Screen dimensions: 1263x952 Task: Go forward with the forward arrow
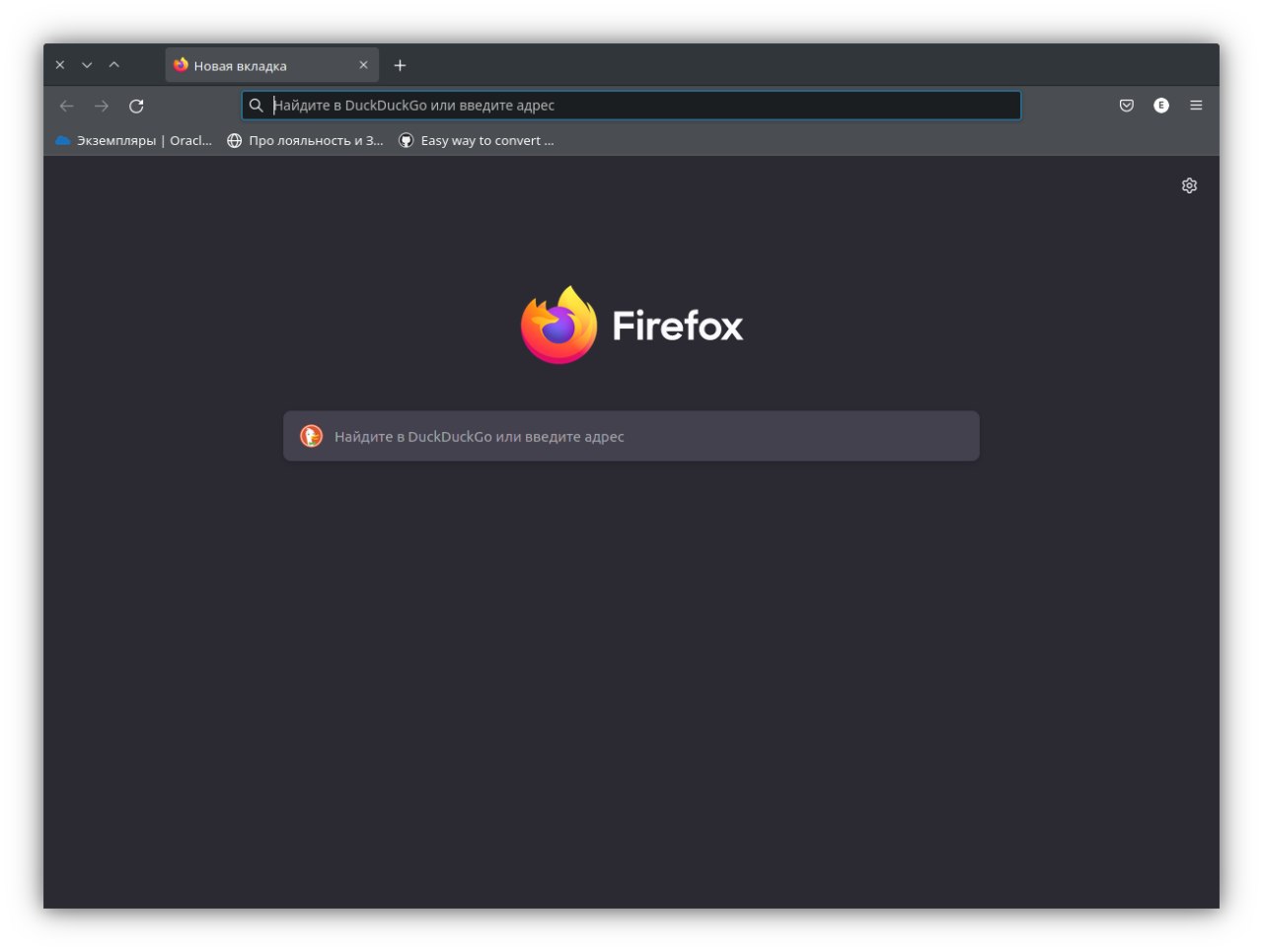pos(102,106)
